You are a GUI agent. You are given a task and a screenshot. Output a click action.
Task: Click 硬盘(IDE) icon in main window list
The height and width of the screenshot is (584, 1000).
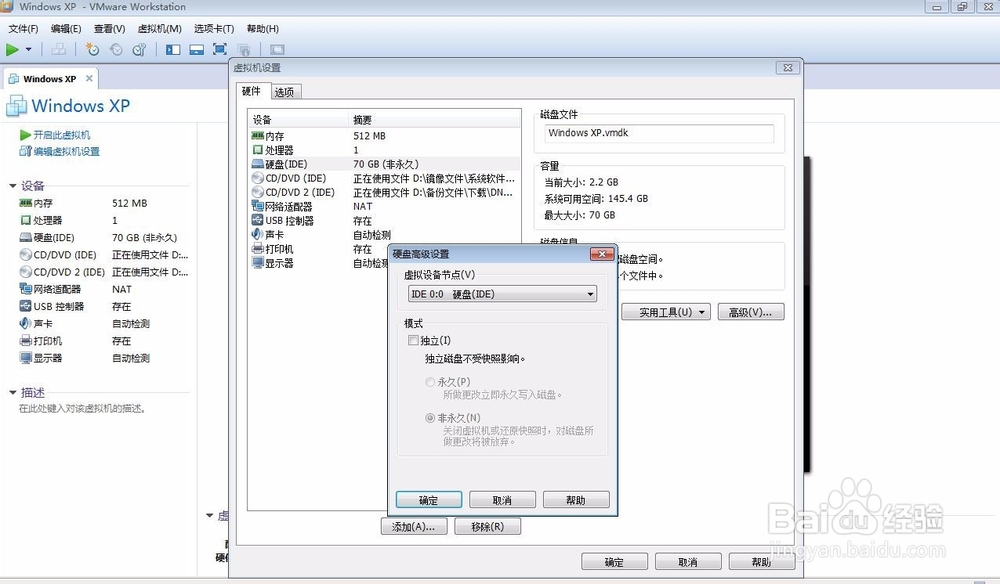tap(26, 237)
